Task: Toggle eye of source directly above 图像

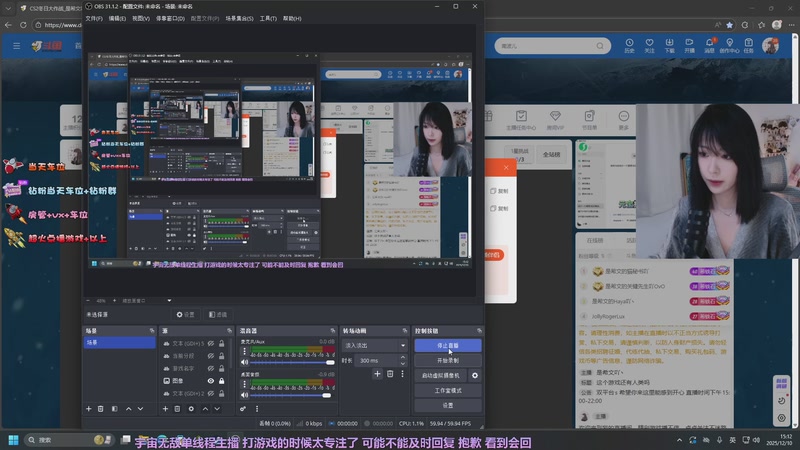Action: coord(211,368)
